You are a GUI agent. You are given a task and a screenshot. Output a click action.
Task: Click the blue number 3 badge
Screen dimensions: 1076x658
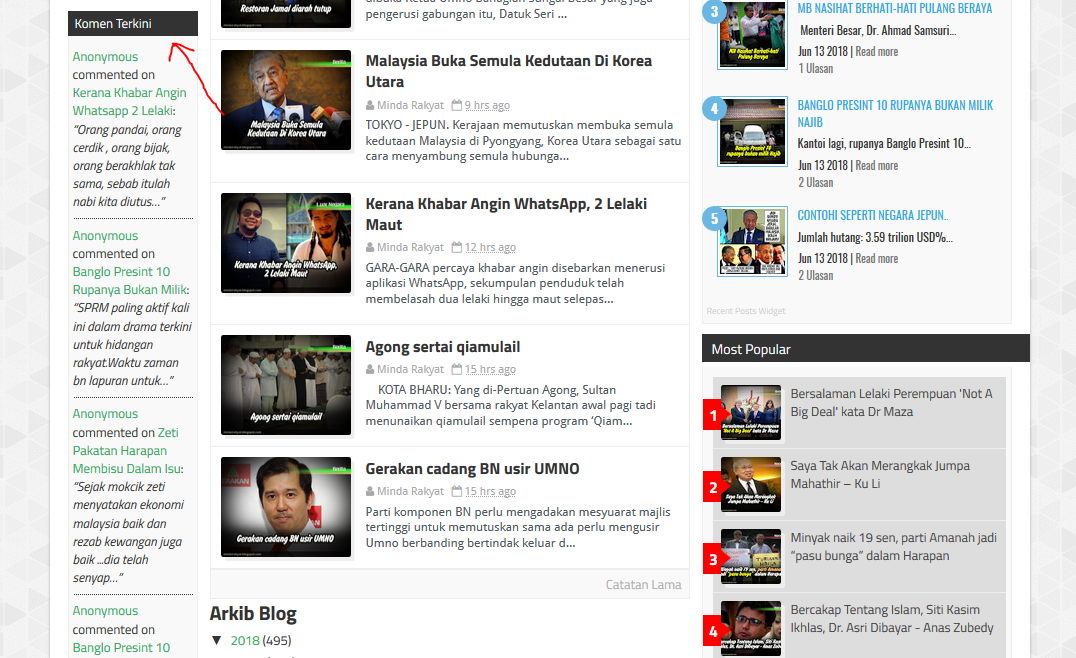click(714, 12)
